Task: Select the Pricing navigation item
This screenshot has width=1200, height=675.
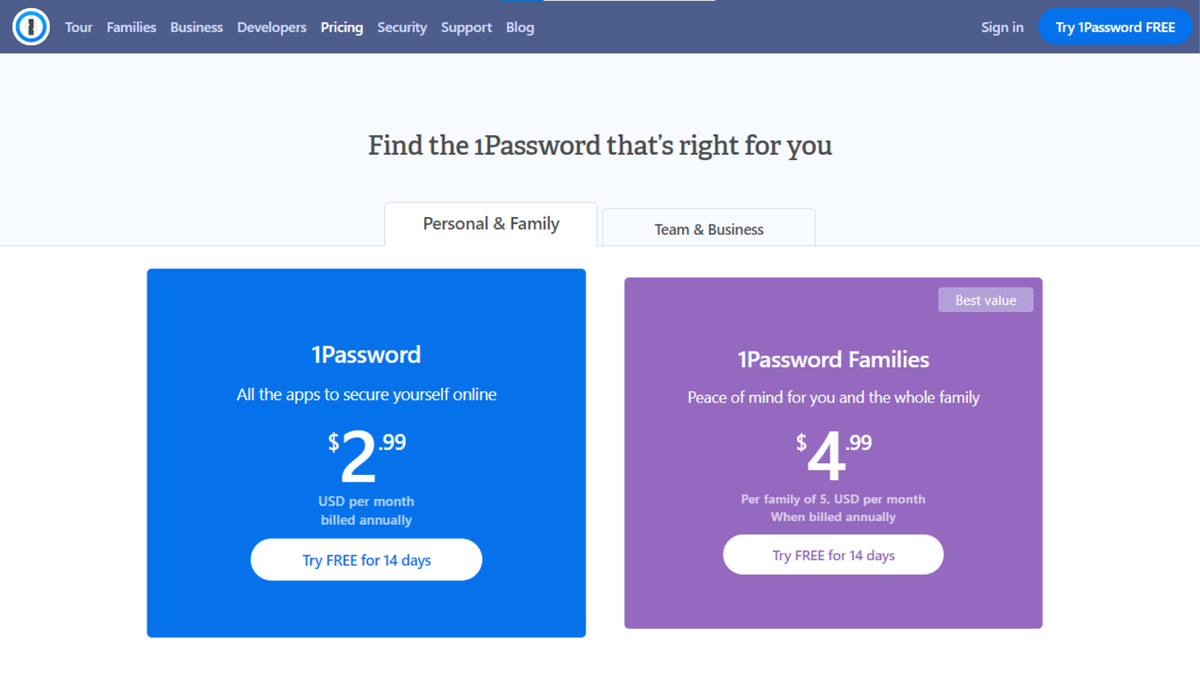Action: coord(341,27)
